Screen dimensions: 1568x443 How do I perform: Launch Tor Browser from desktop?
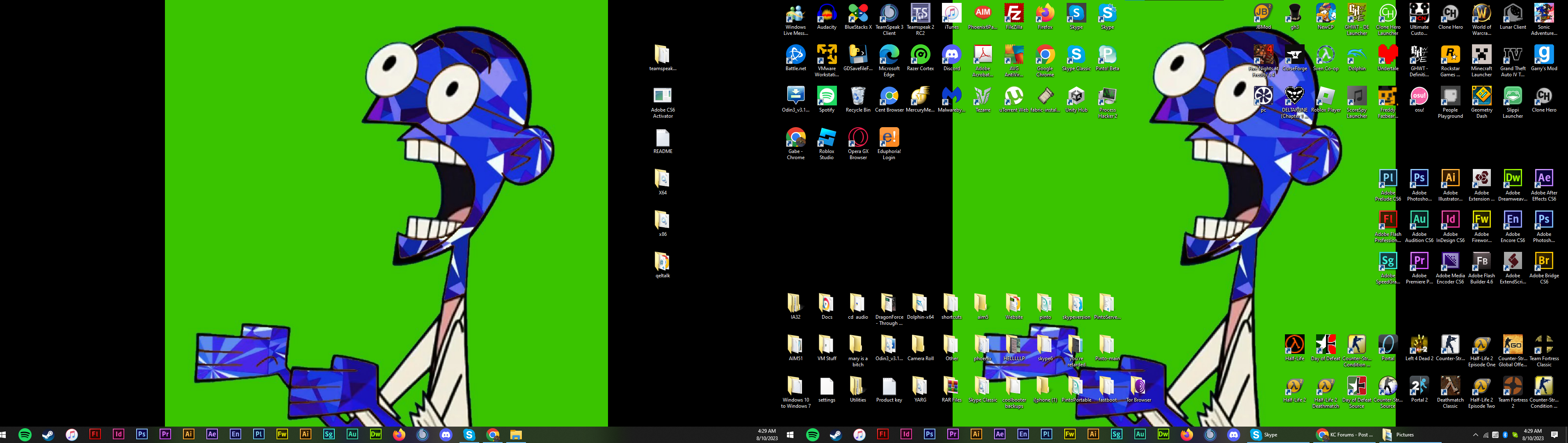pyautogui.click(x=1138, y=389)
